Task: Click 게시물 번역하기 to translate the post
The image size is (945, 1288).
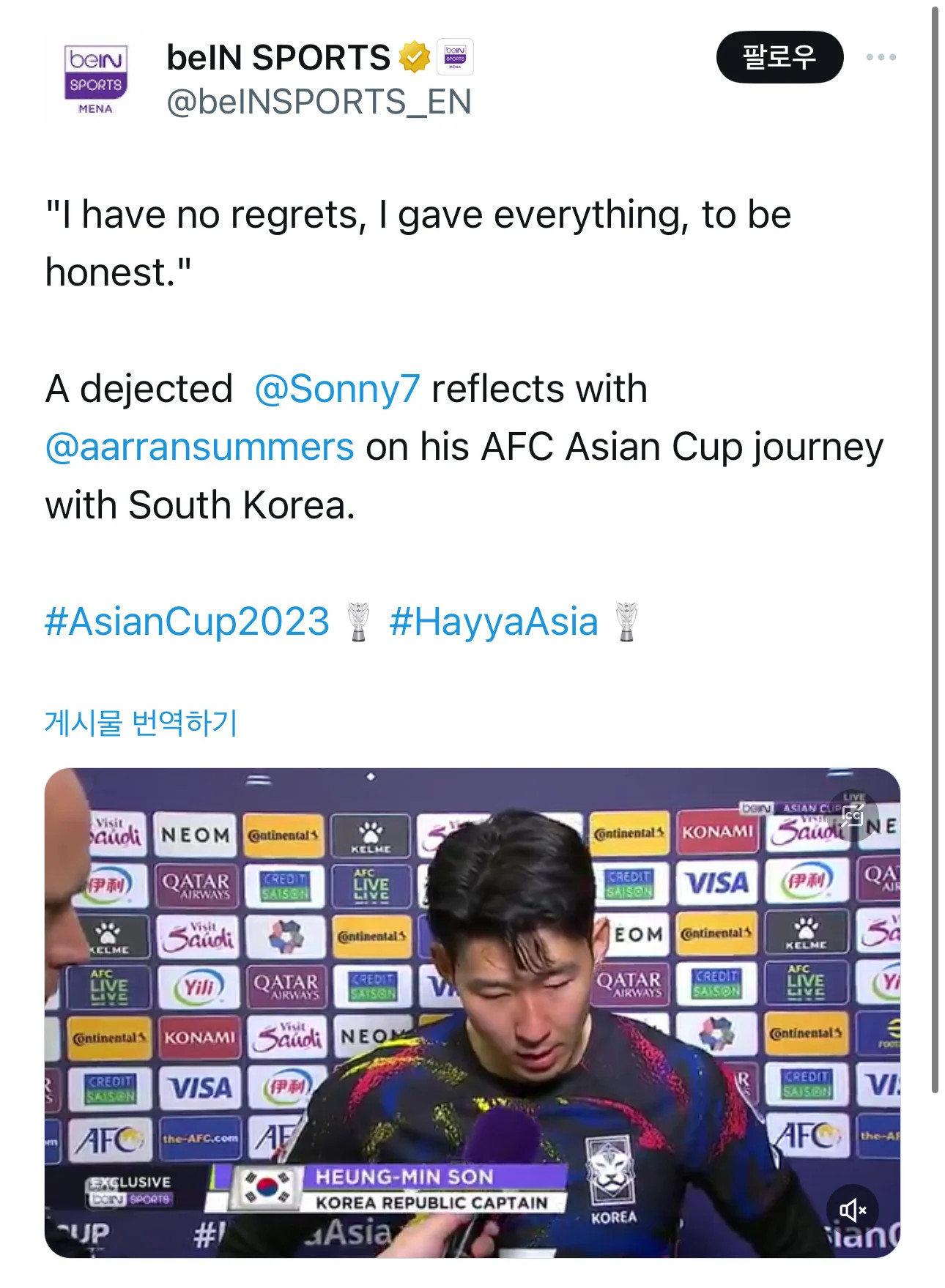Action: (141, 723)
